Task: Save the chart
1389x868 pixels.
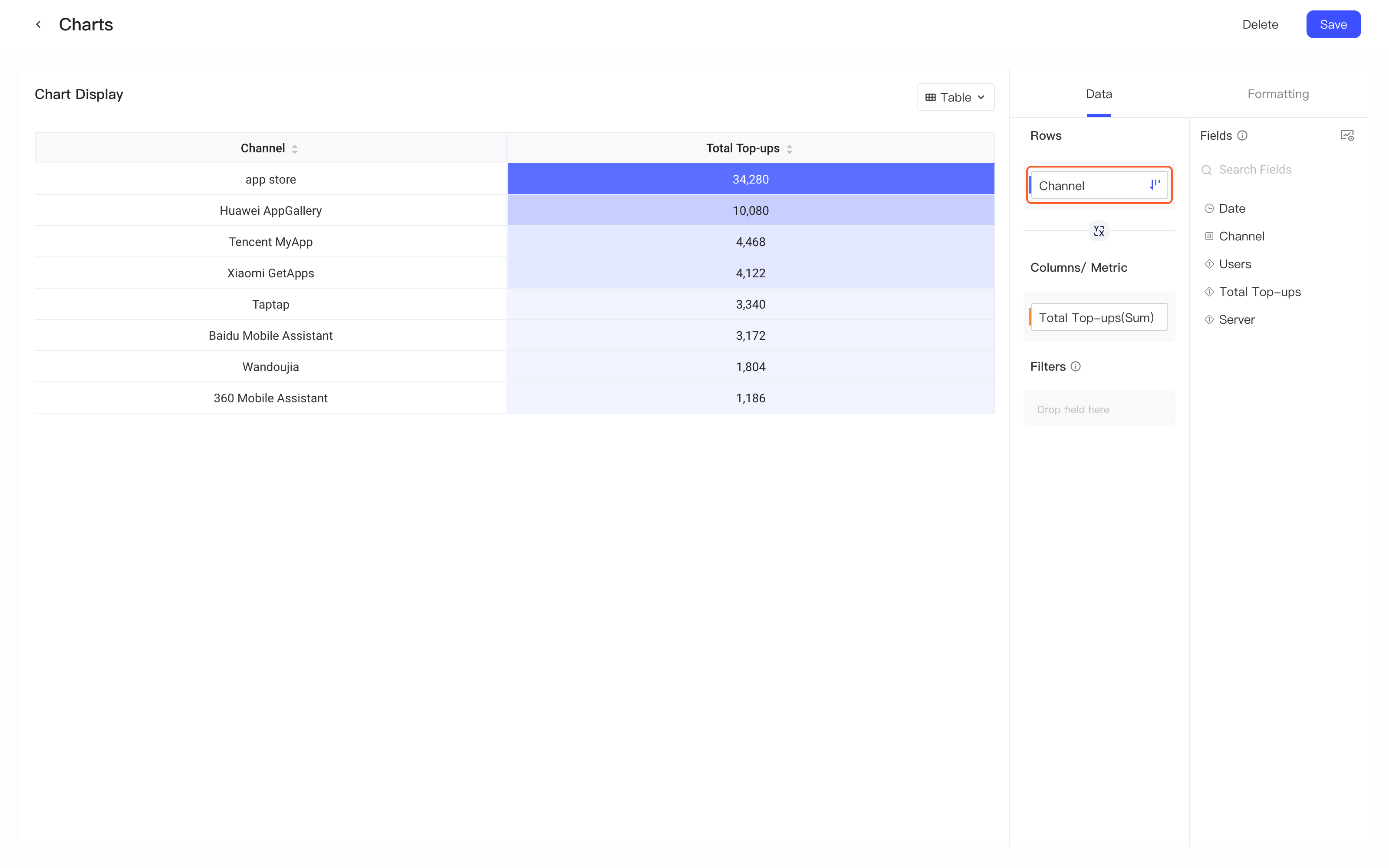Action: [1333, 24]
